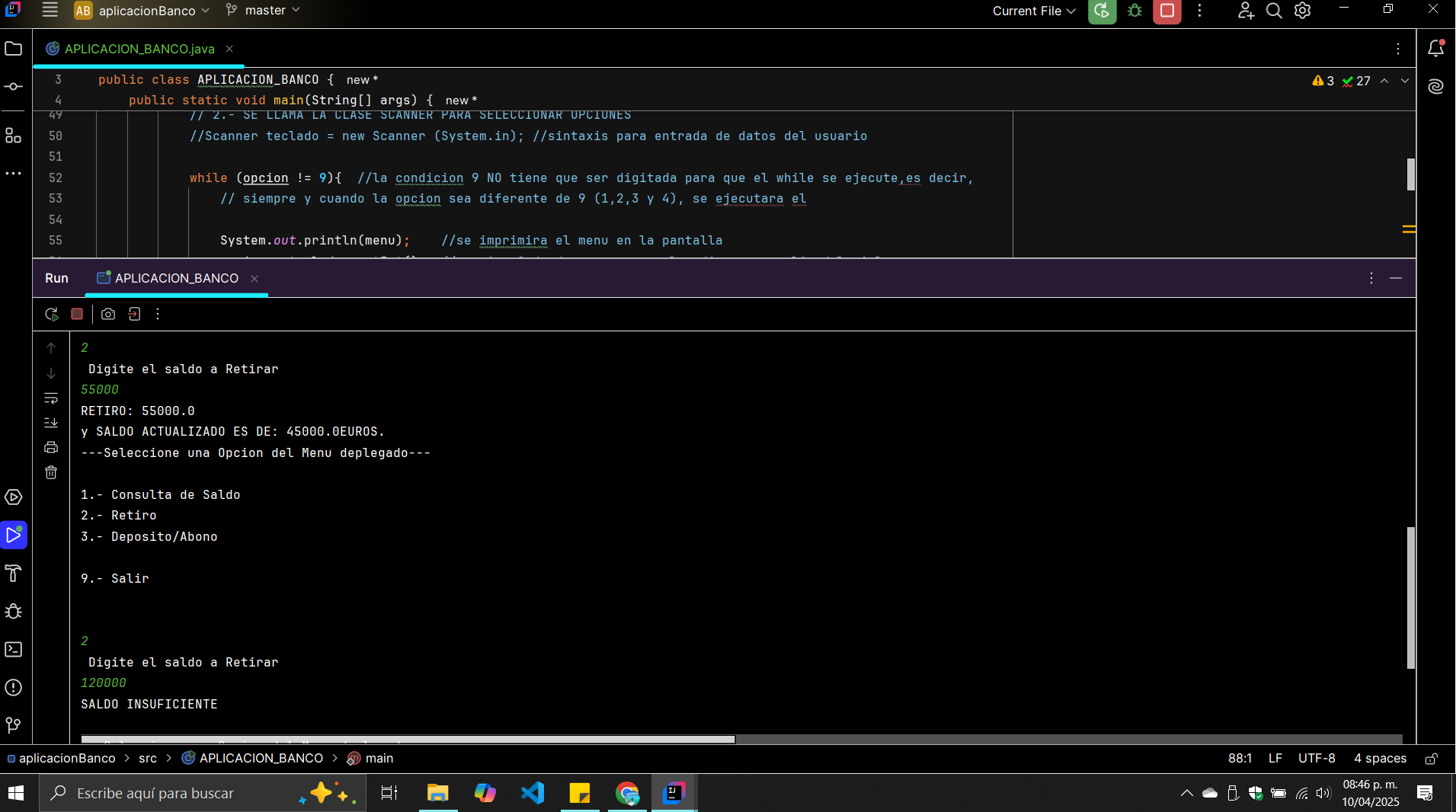Image resolution: width=1456 pixels, height=812 pixels.
Task: Close the APLICACION_BANCO run tab
Action: pyautogui.click(x=254, y=279)
